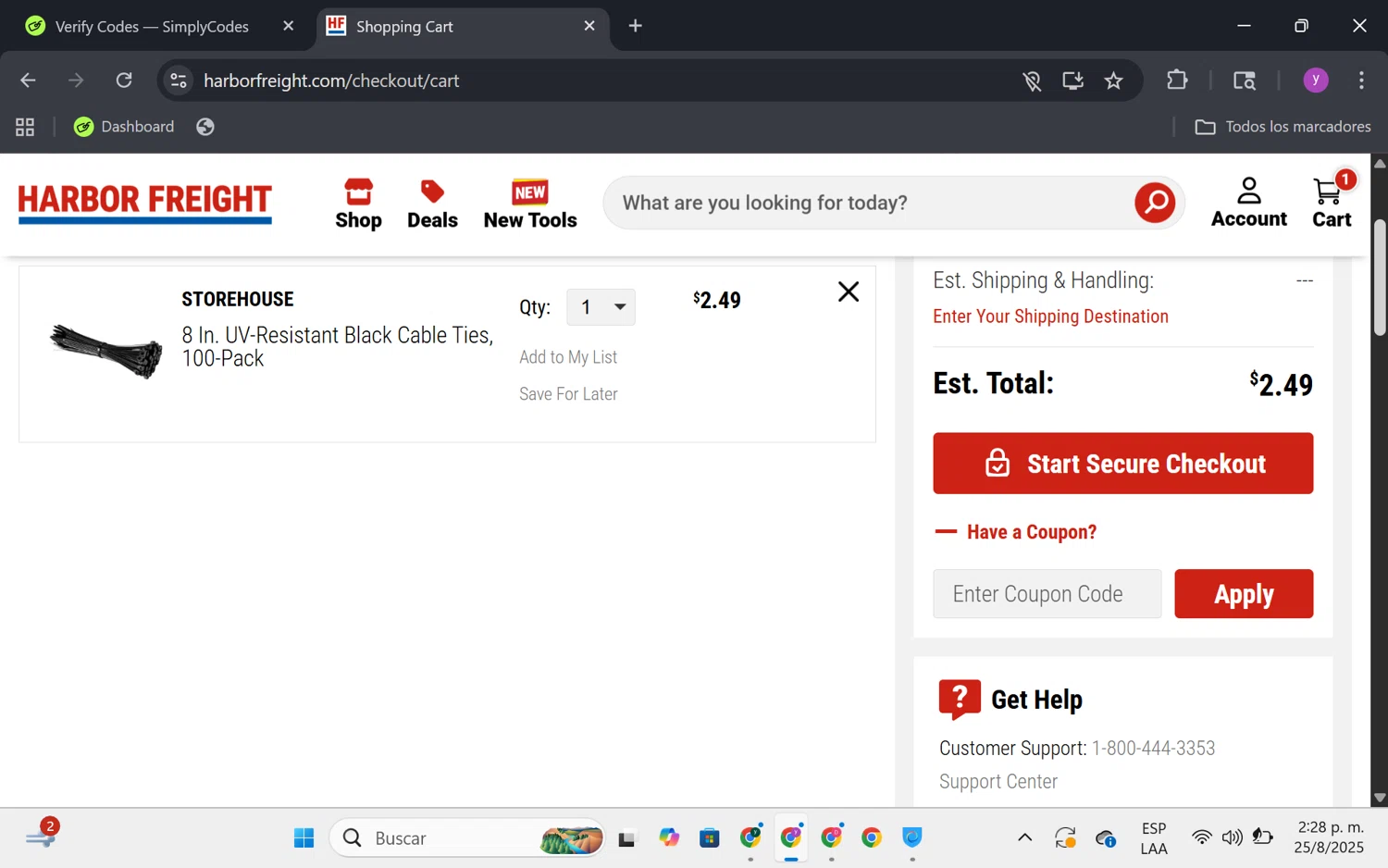Click Enter Your Shipping Destination link
Screen dimensions: 1388x868
(1050, 316)
